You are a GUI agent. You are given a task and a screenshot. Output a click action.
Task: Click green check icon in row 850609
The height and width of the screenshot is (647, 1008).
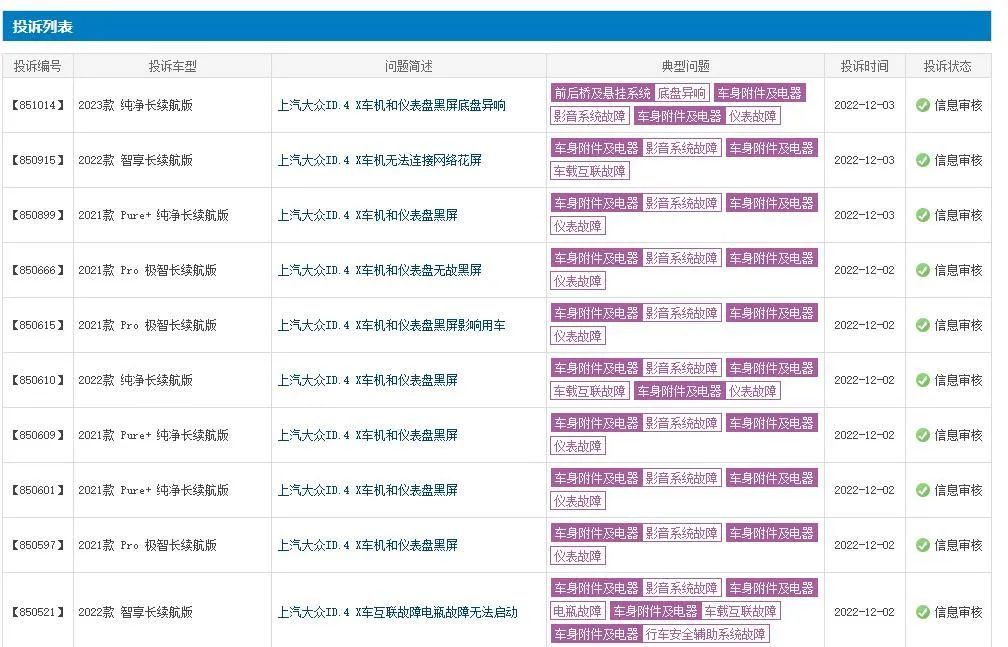coord(922,435)
